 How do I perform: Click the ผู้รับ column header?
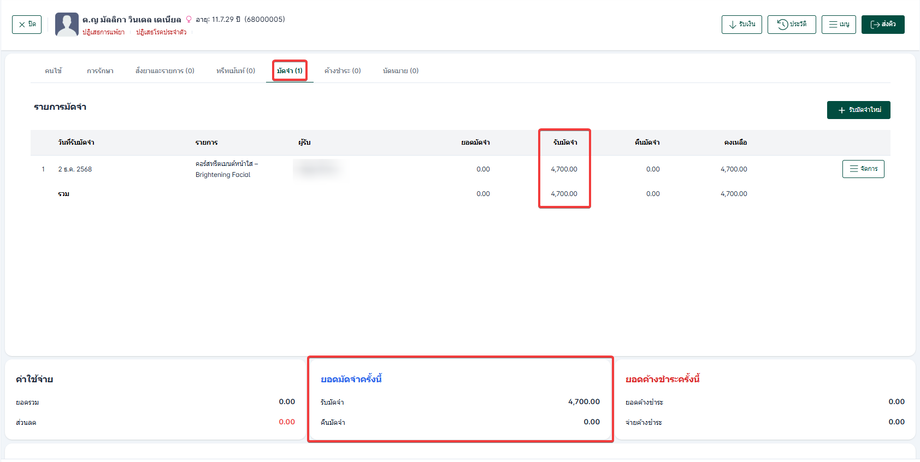tap(305, 143)
